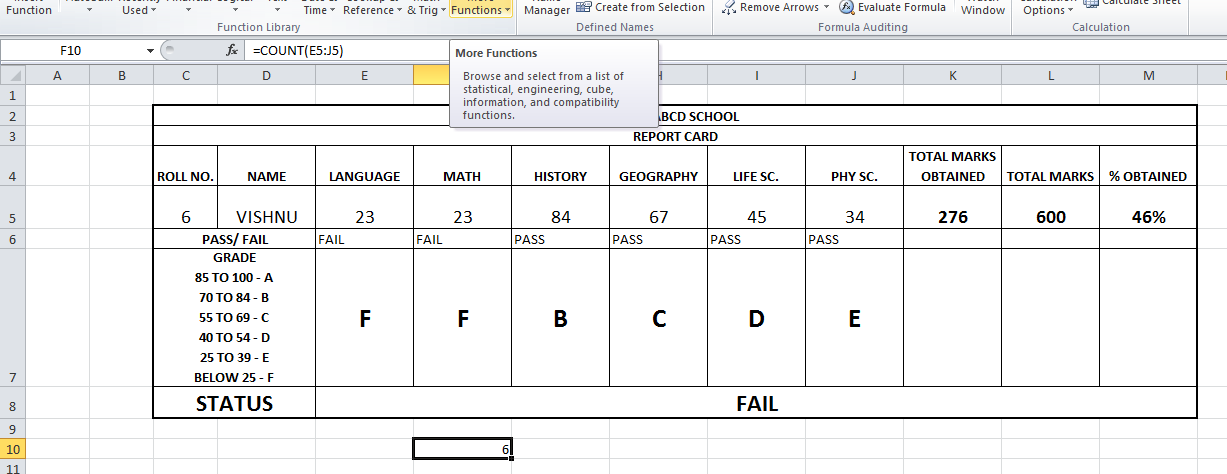This screenshot has height=474, width=1227.
Task: Click the Watch Window button
Action: coord(983,8)
